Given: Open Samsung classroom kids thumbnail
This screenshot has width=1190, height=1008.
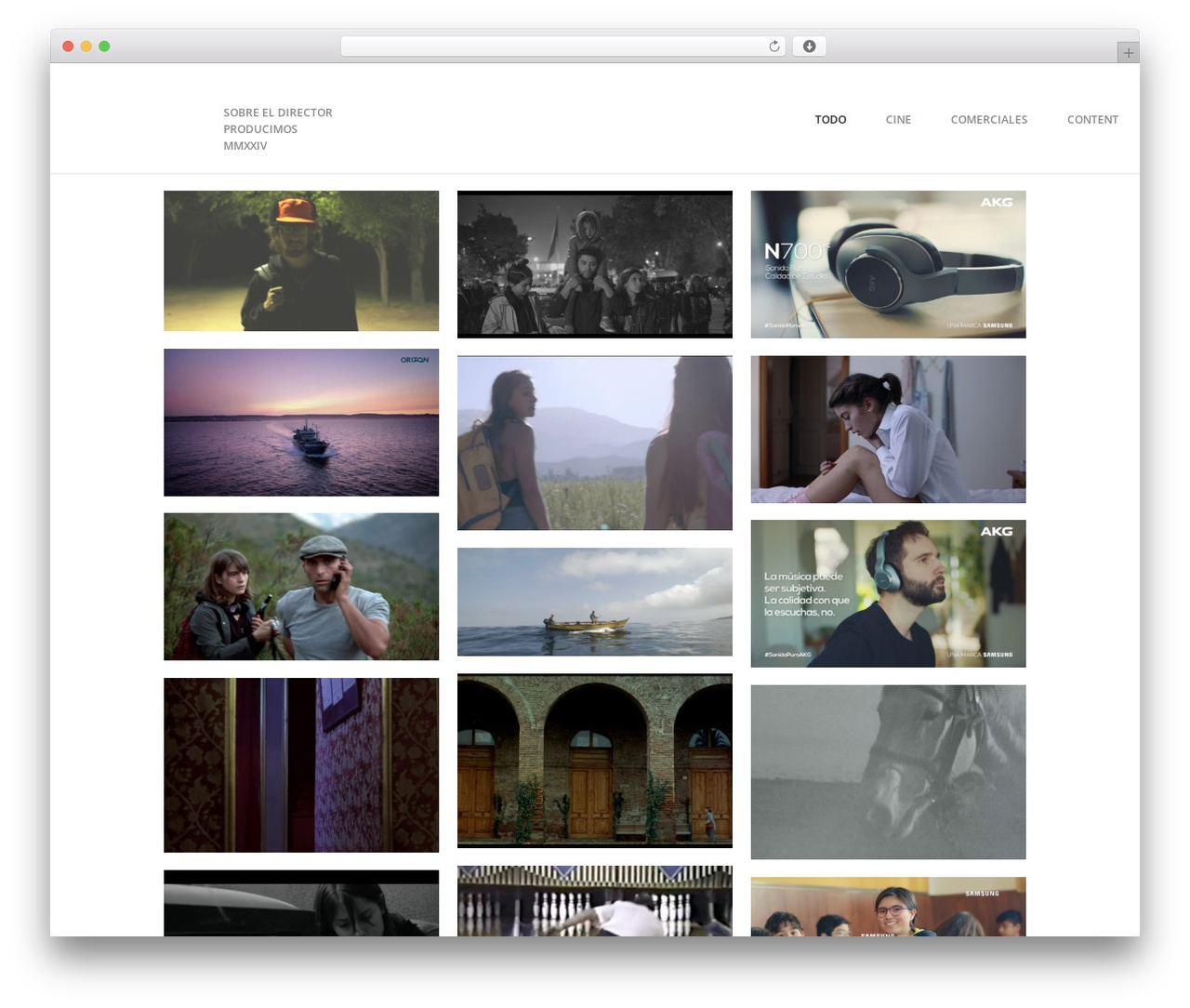Looking at the screenshot, I should pyautogui.click(x=889, y=907).
